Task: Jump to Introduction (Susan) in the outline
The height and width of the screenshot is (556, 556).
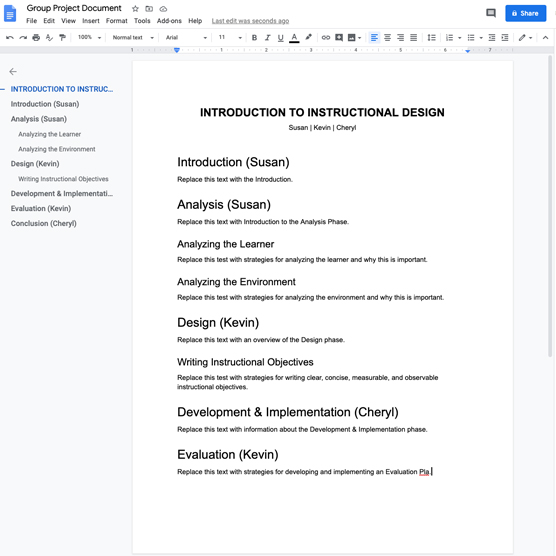Action: (45, 104)
